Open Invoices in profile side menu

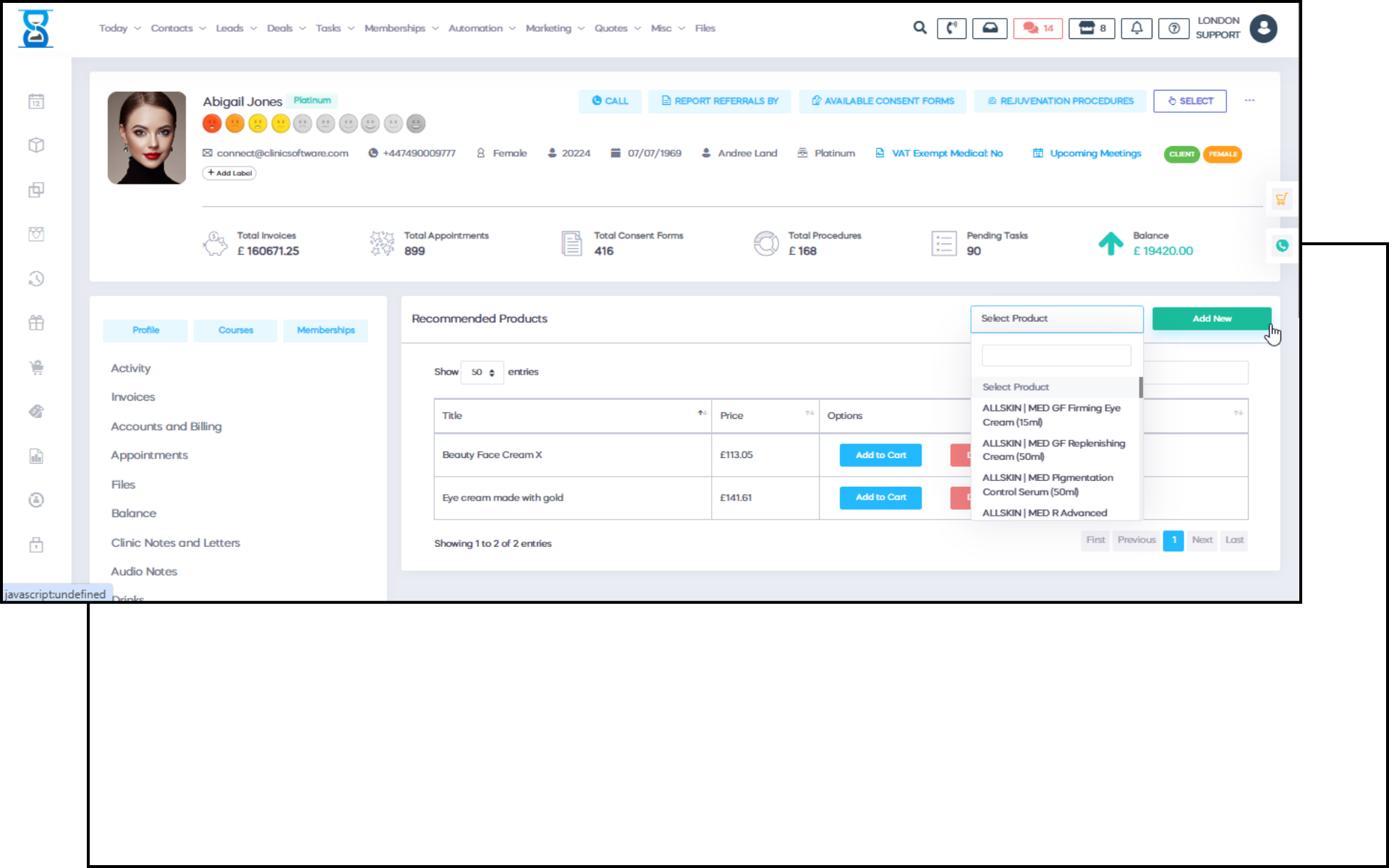133,397
